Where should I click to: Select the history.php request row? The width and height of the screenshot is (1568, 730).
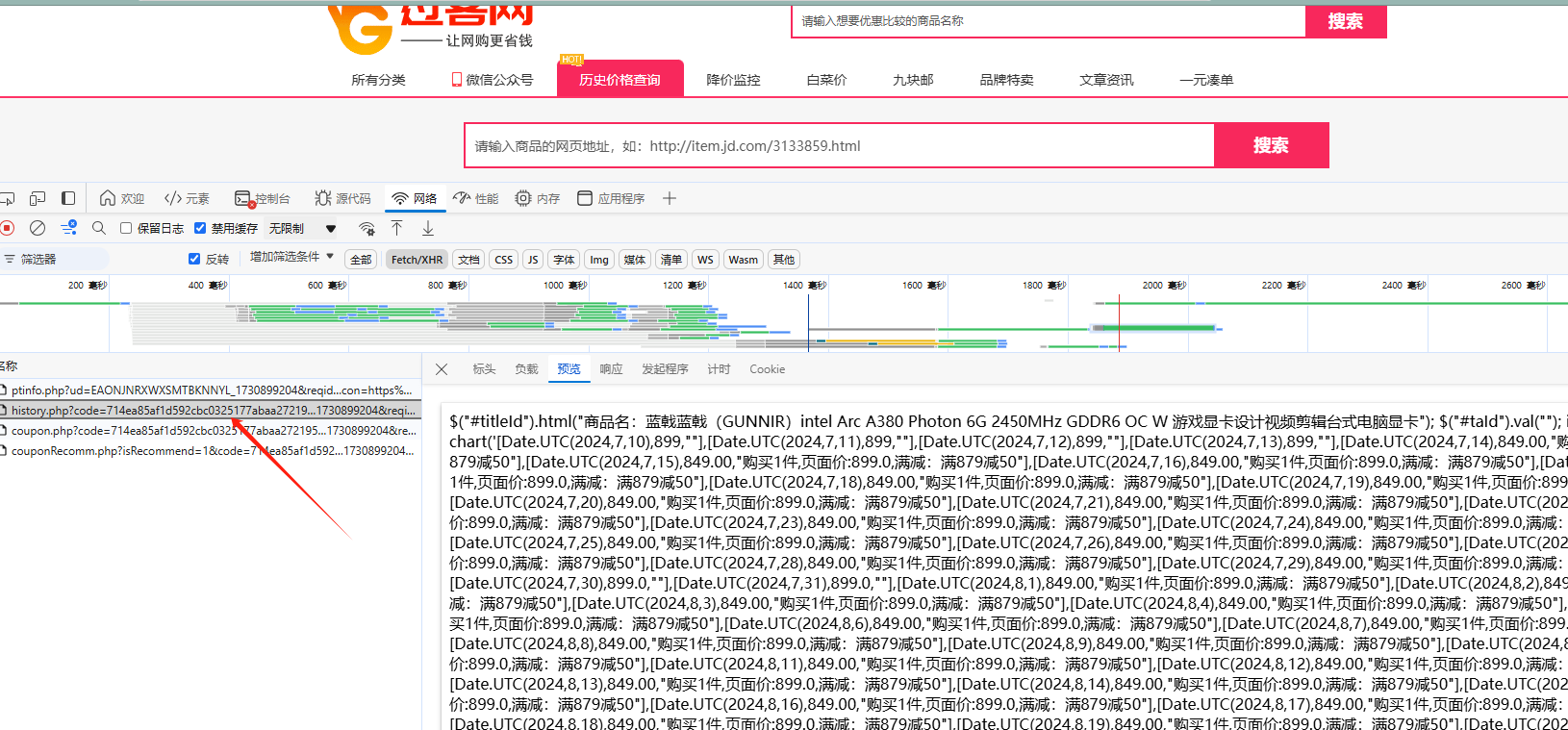tap(211, 411)
